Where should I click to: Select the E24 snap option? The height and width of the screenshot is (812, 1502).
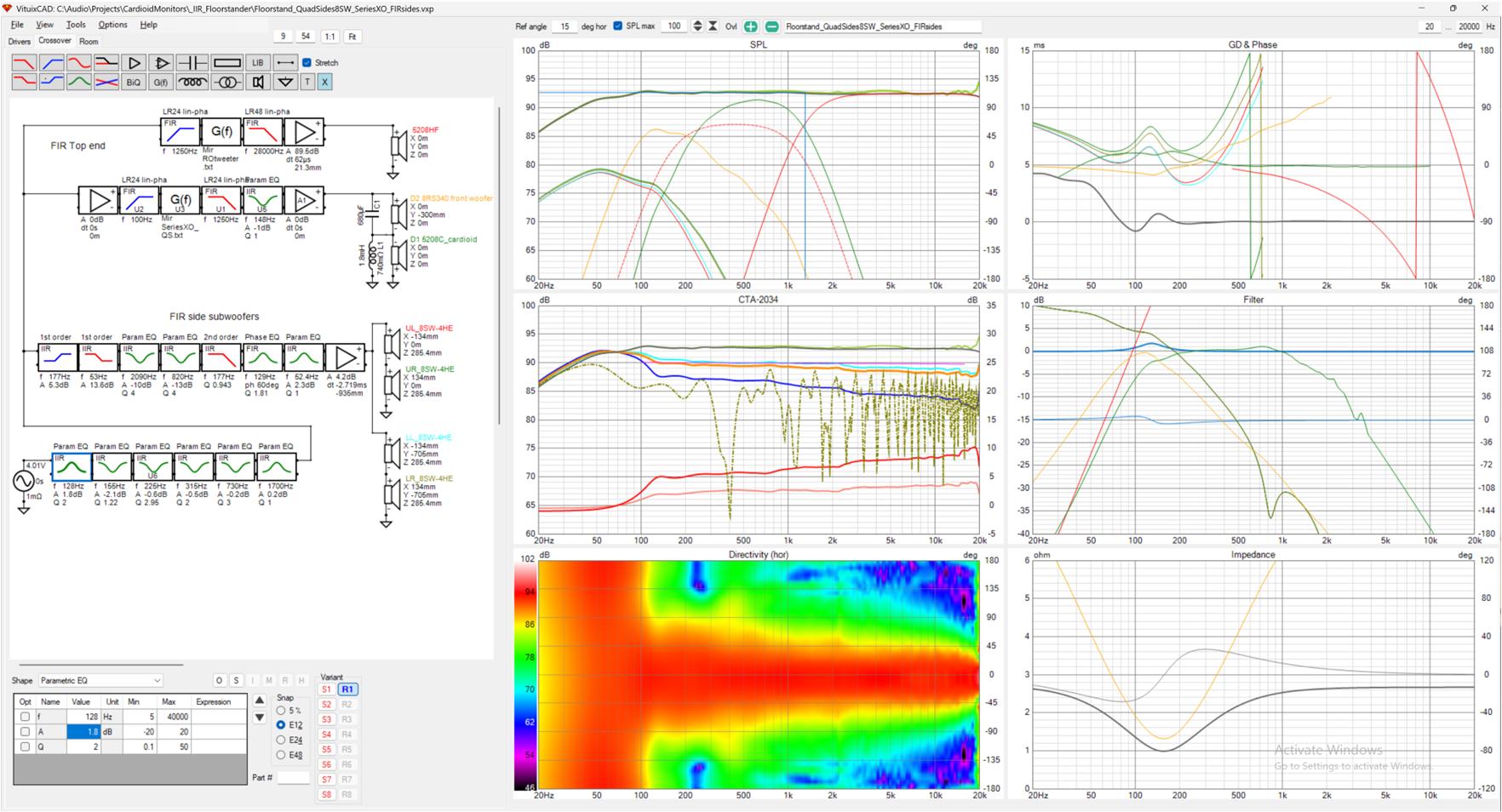281,741
